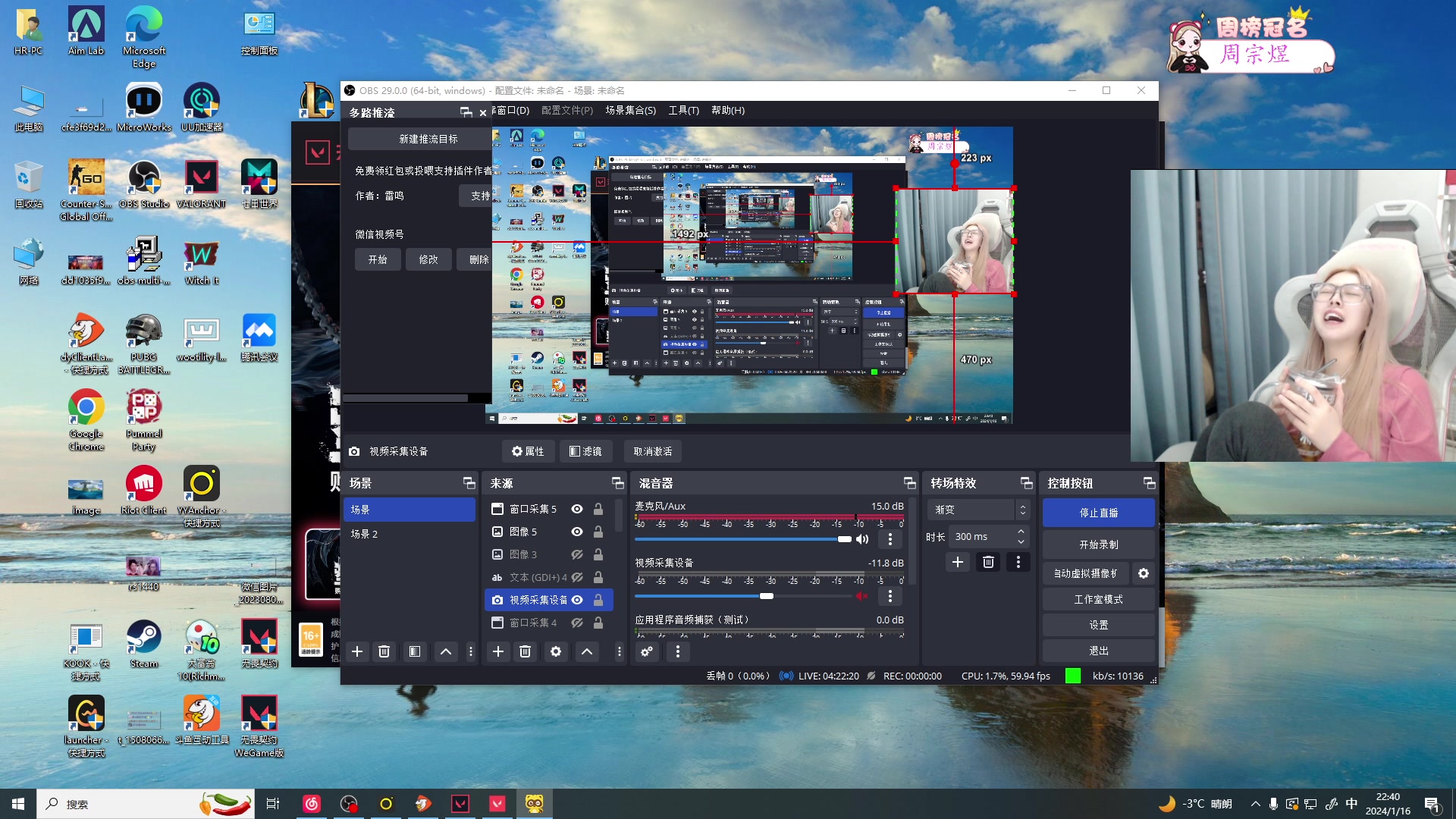This screenshot has height=819, width=1456.
Task: Open Steam desktop shortcut
Action: (144, 644)
